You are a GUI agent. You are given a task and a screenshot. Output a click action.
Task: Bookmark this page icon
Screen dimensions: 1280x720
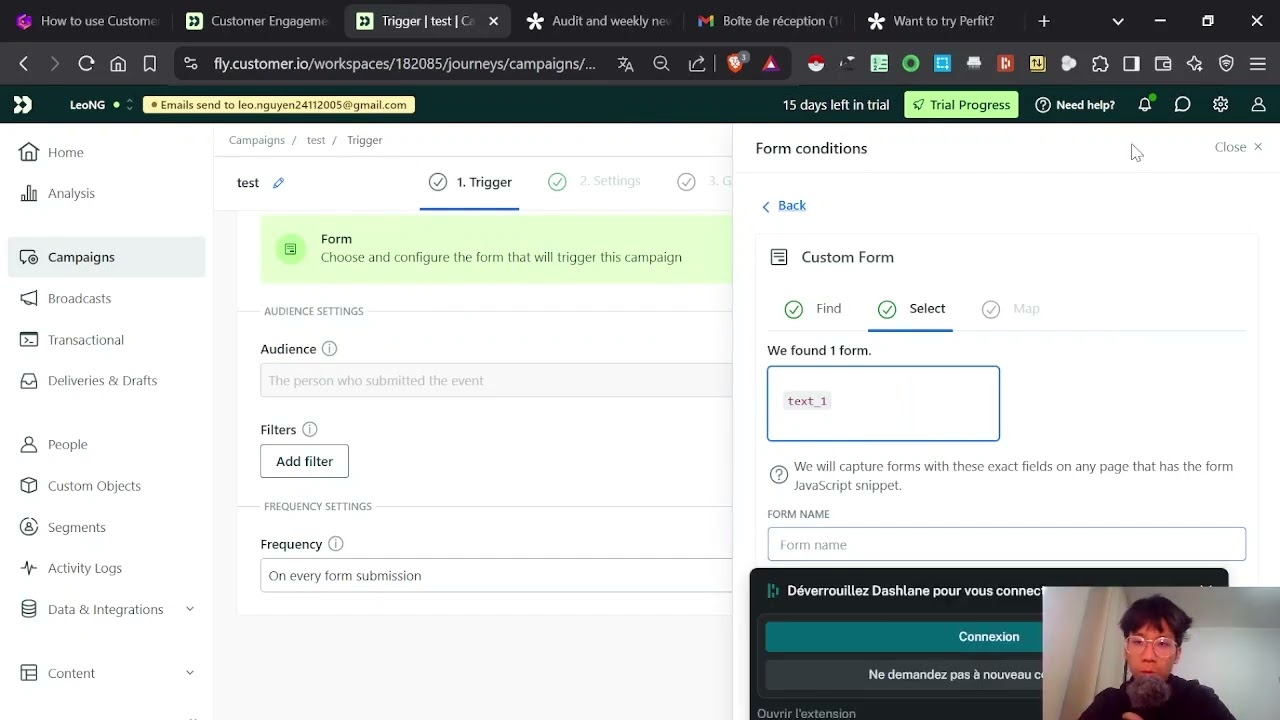pyautogui.click(x=150, y=64)
